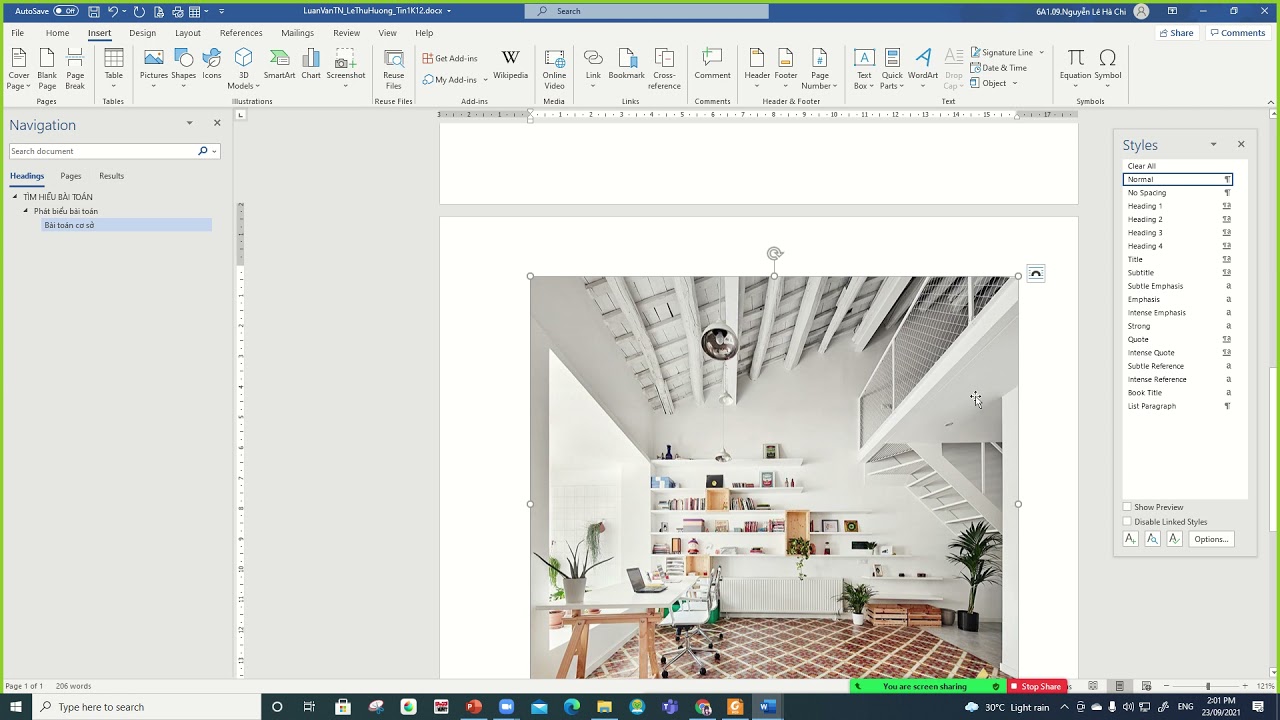Insert a SmartArt graphic

pyautogui.click(x=280, y=64)
